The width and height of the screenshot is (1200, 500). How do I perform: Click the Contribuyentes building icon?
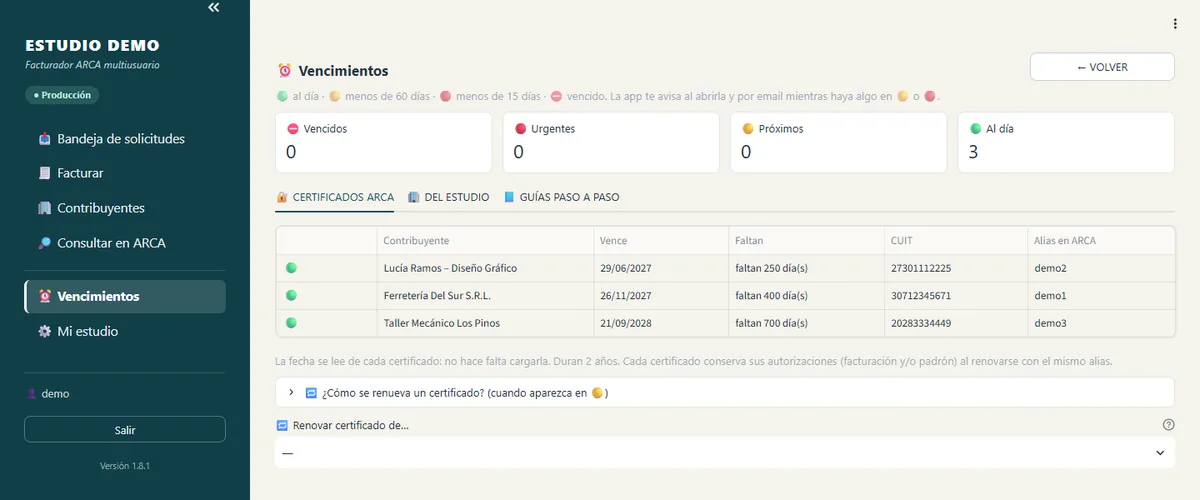click(x=44, y=208)
